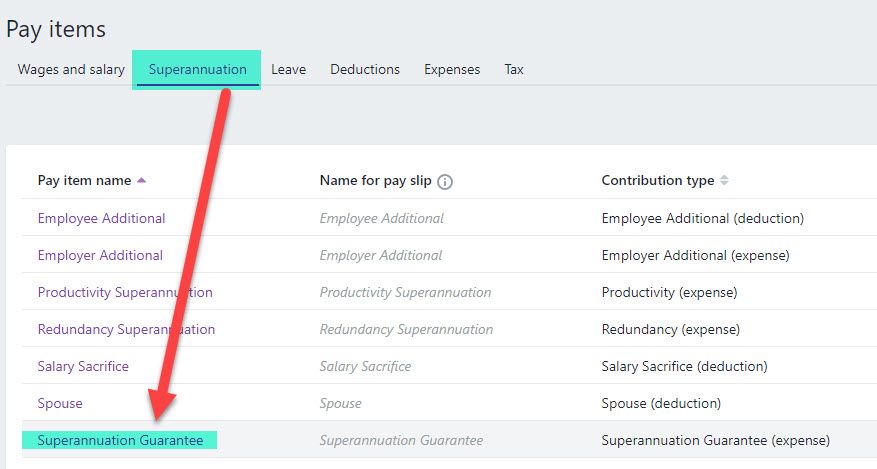Switch to the Wages and salary tab
Screen dimensions: 877x469
tap(71, 70)
